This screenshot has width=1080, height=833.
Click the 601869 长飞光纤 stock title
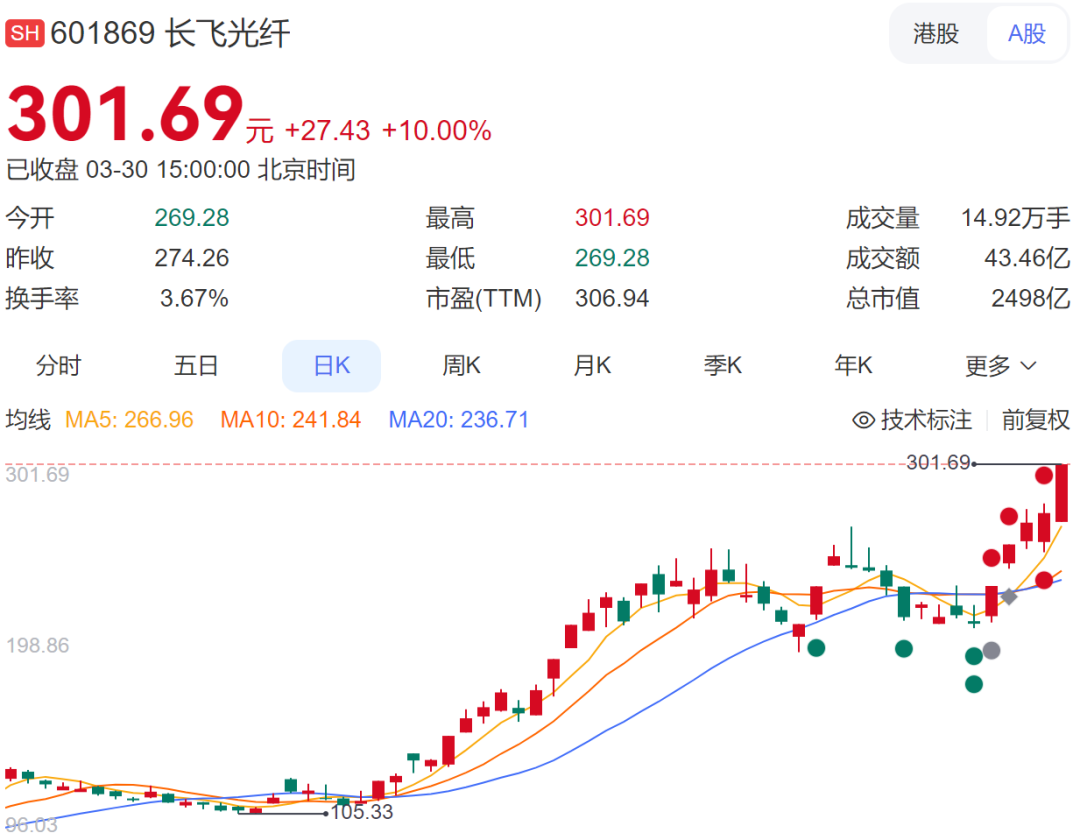(x=170, y=33)
